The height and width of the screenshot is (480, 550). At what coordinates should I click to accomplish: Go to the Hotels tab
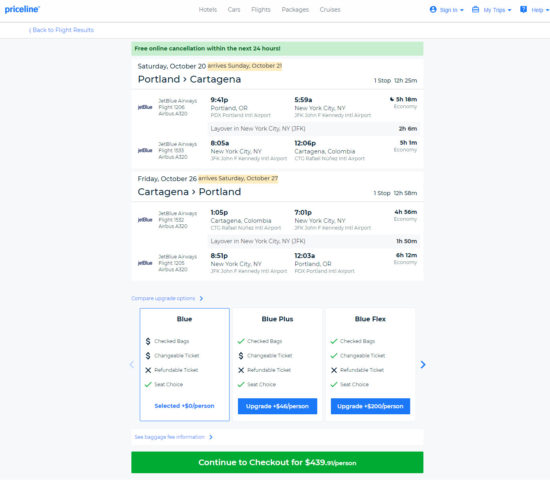tap(208, 9)
